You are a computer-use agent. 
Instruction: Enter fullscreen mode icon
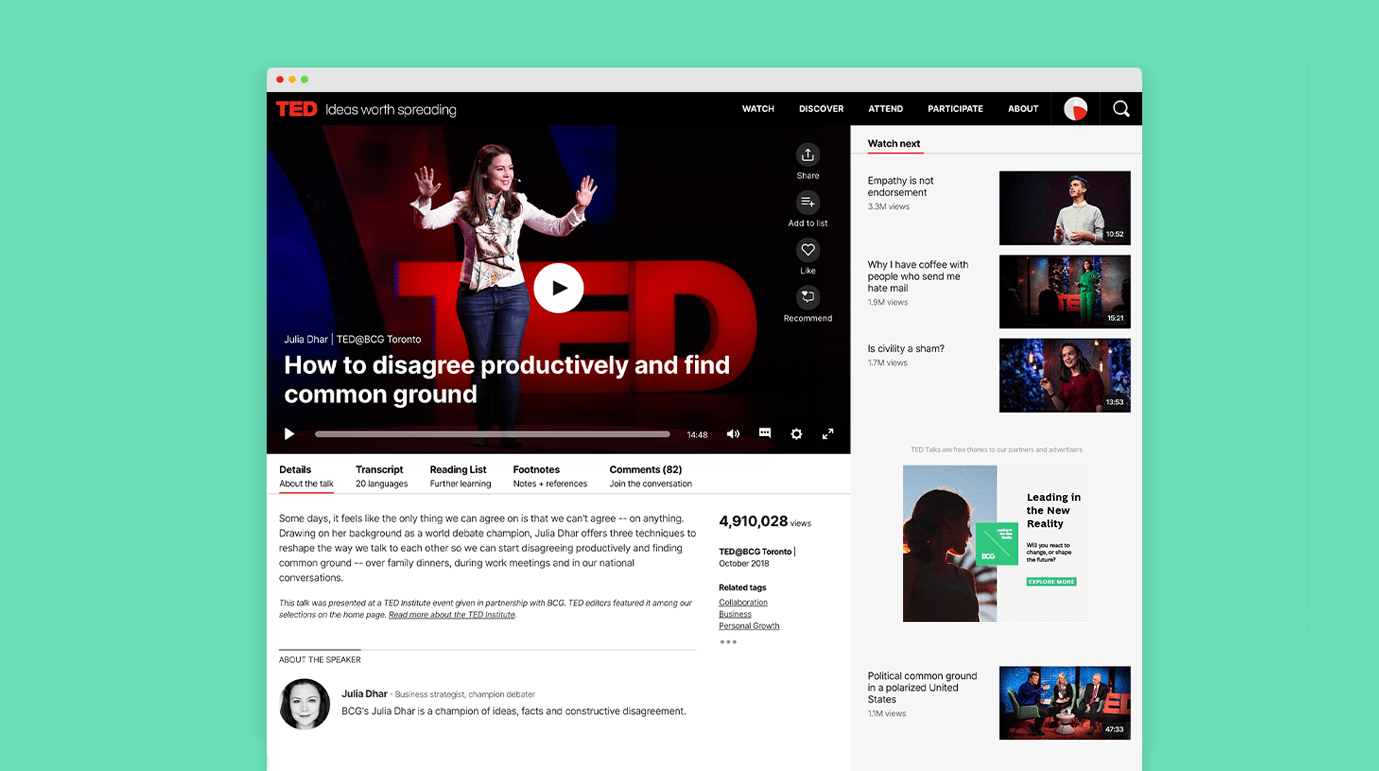[x=828, y=434]
